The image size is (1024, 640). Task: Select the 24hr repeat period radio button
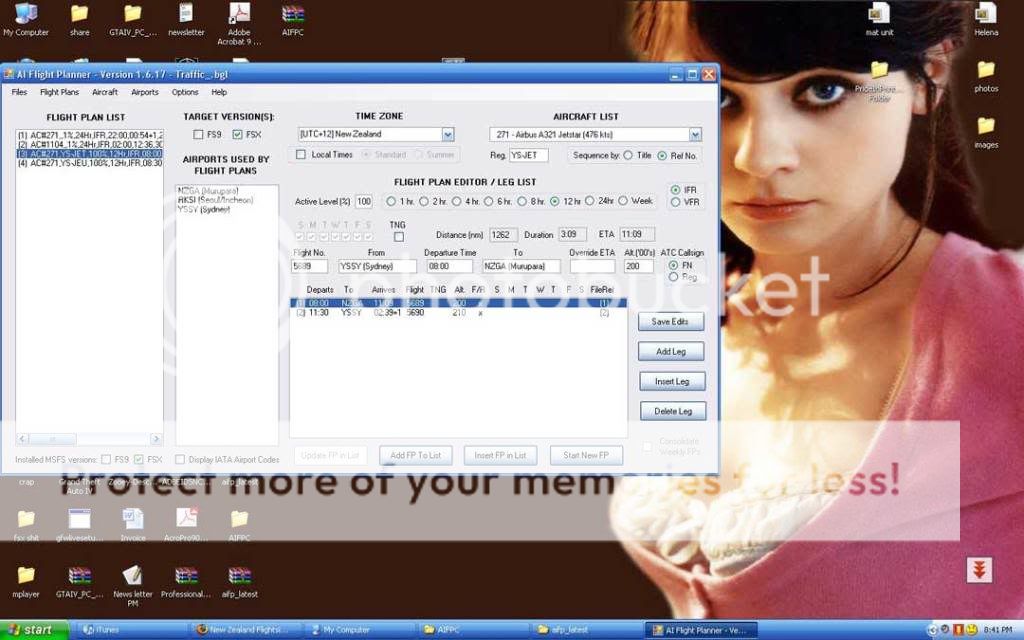click(589, 201)
